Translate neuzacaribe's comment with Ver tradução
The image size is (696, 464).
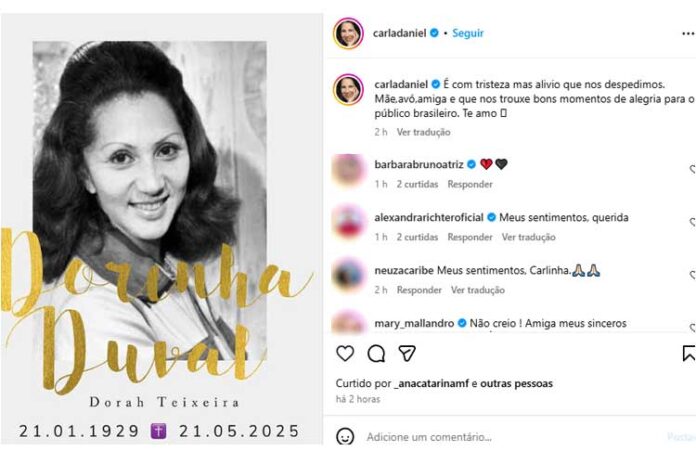pyautogui.click(x=478, y=290)
